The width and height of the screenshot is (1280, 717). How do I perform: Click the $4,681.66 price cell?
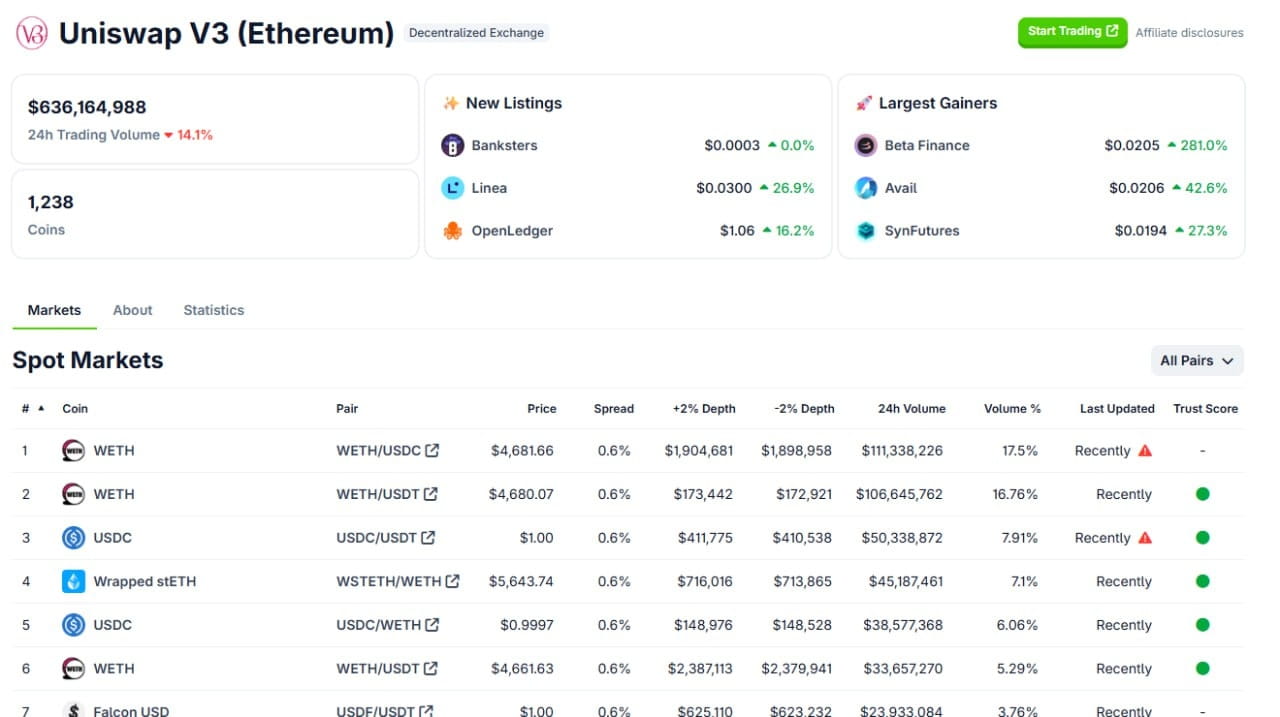522,451
